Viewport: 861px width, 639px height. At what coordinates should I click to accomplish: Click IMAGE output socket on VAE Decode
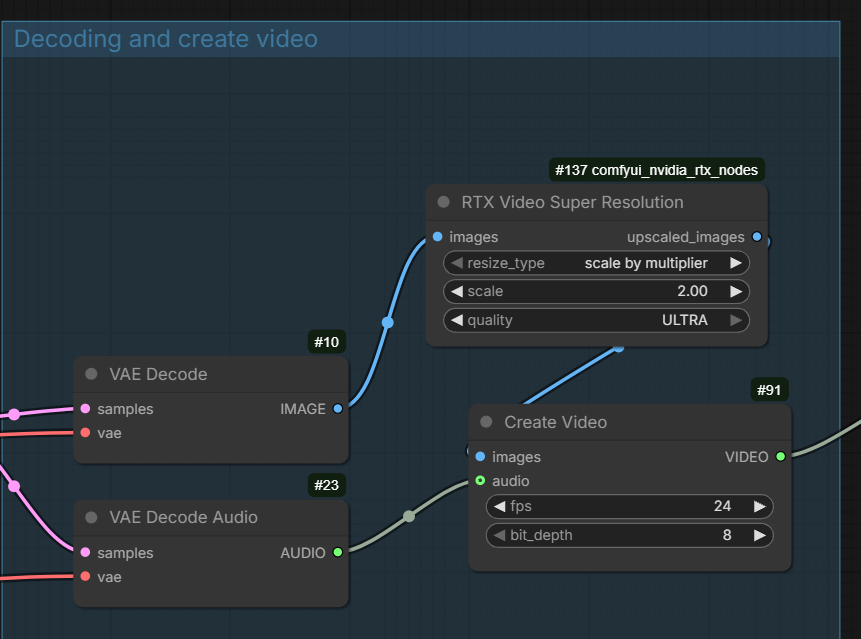(x=338, y=408)
